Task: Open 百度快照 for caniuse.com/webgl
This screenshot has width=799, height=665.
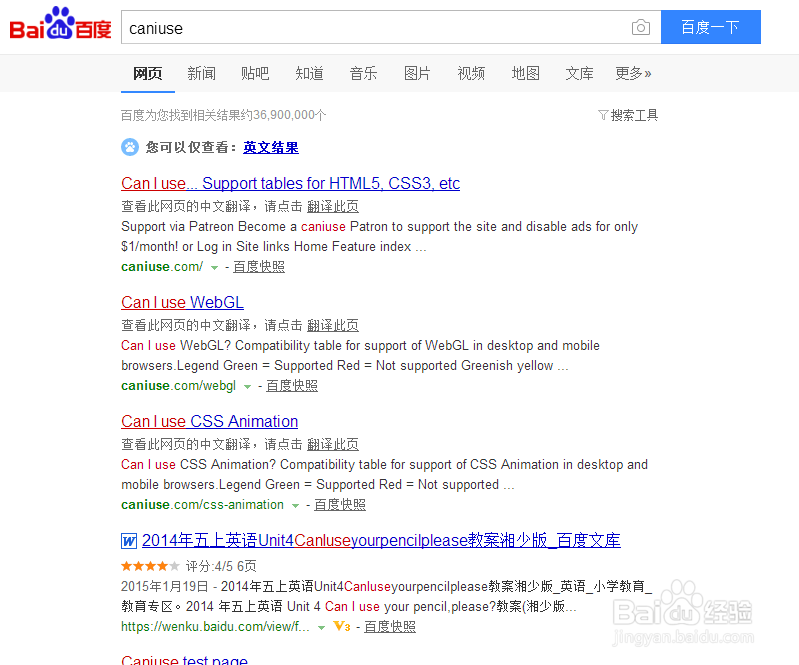Action: pos(292,386)
